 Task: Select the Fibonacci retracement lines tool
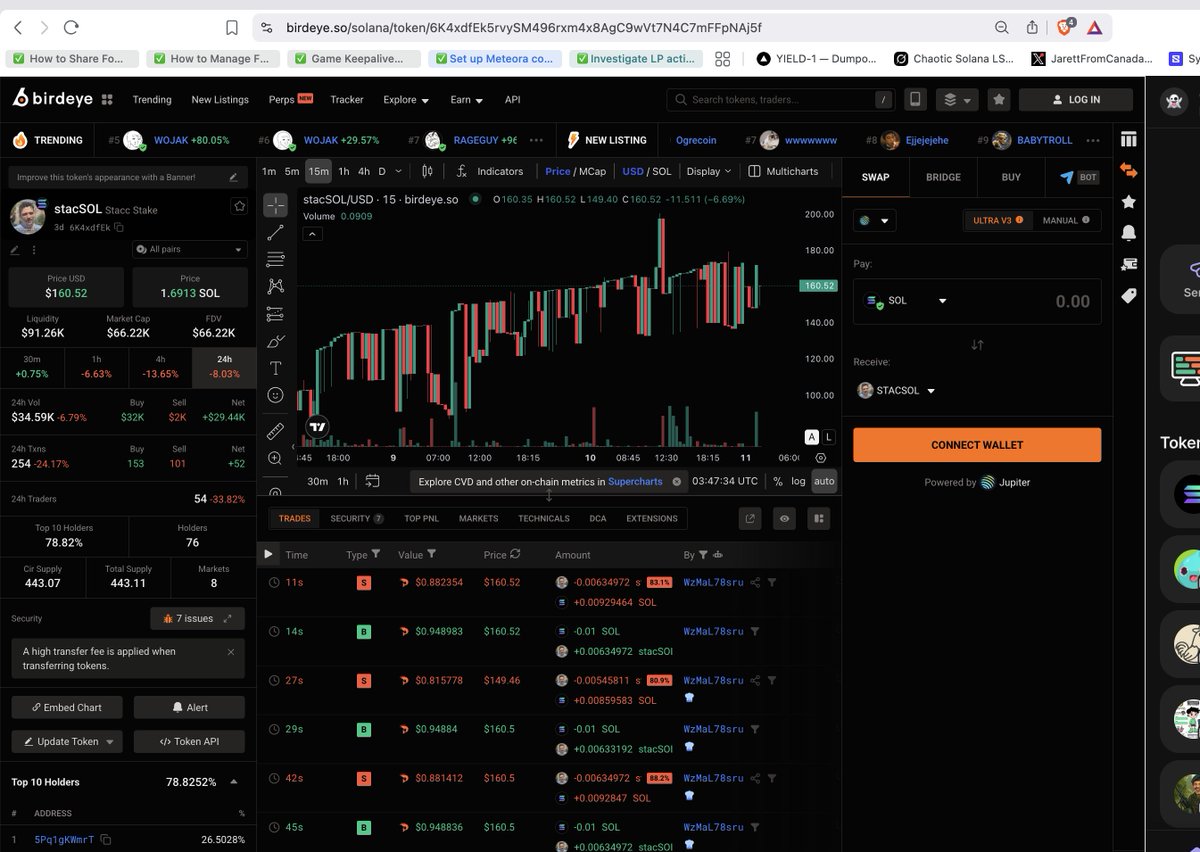(x=276, y=260)
